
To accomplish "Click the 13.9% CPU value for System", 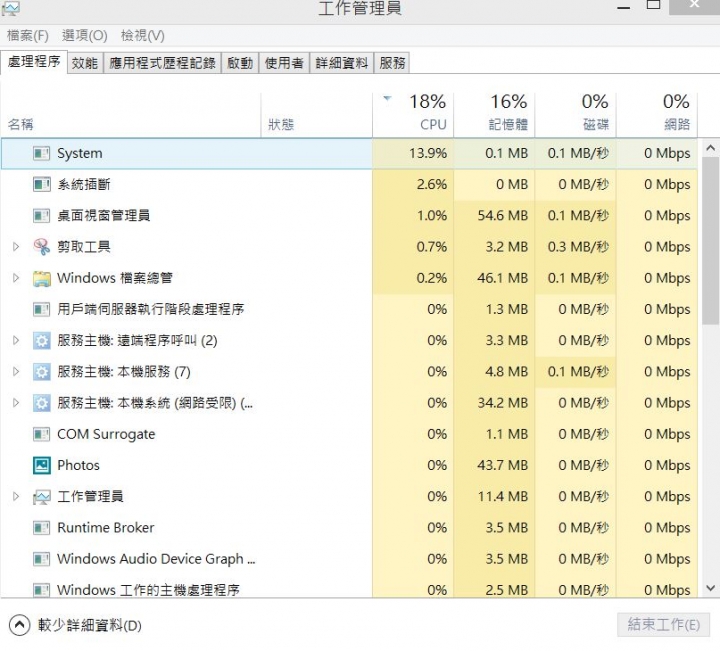I will pos(428,153).
